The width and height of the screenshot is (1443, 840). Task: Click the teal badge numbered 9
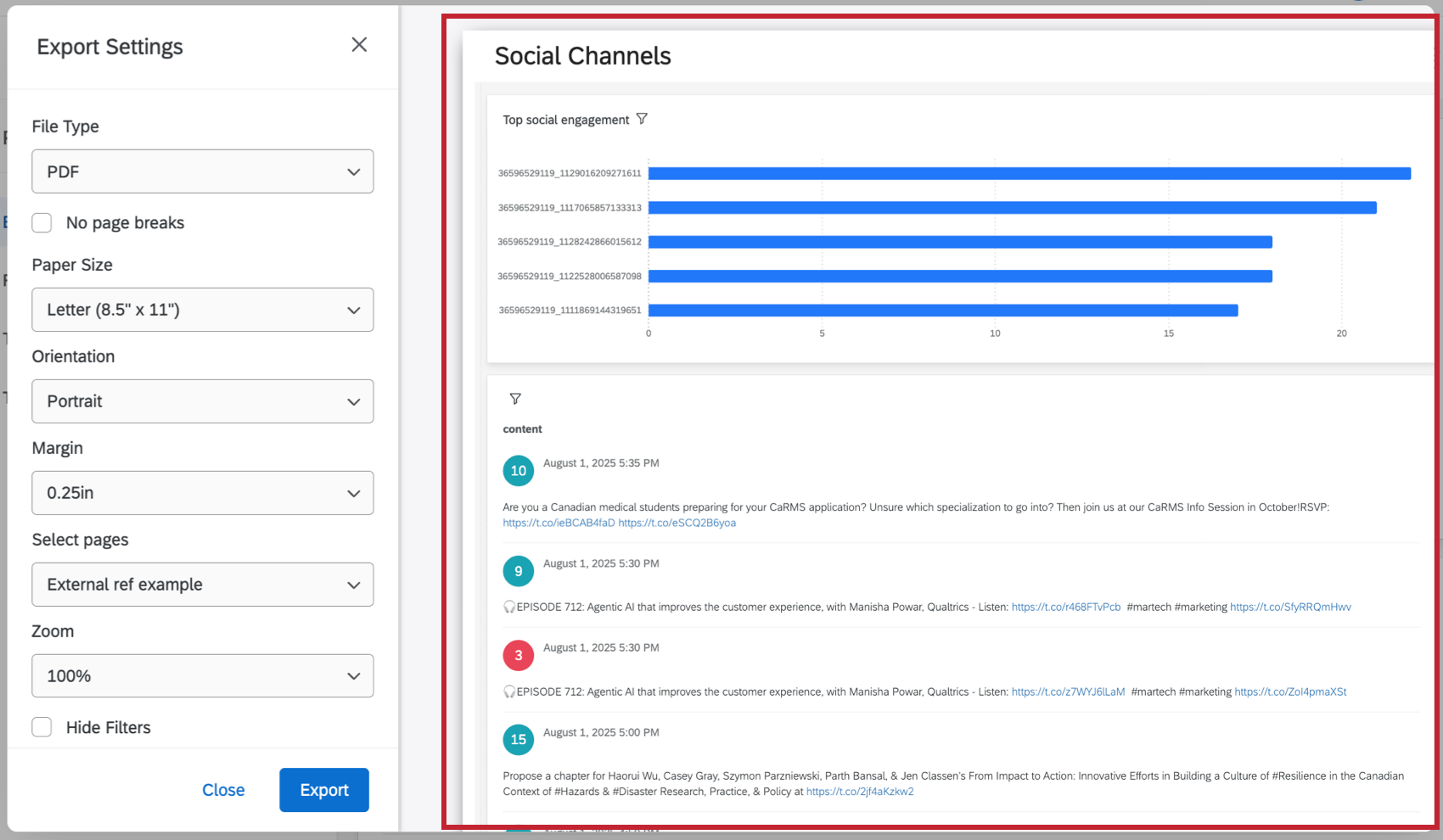[x=519, y=571]
